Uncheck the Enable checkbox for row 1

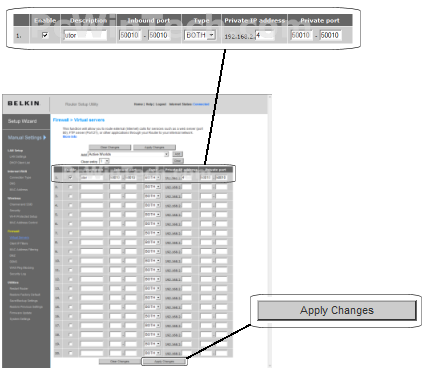(x=70, y=178)
